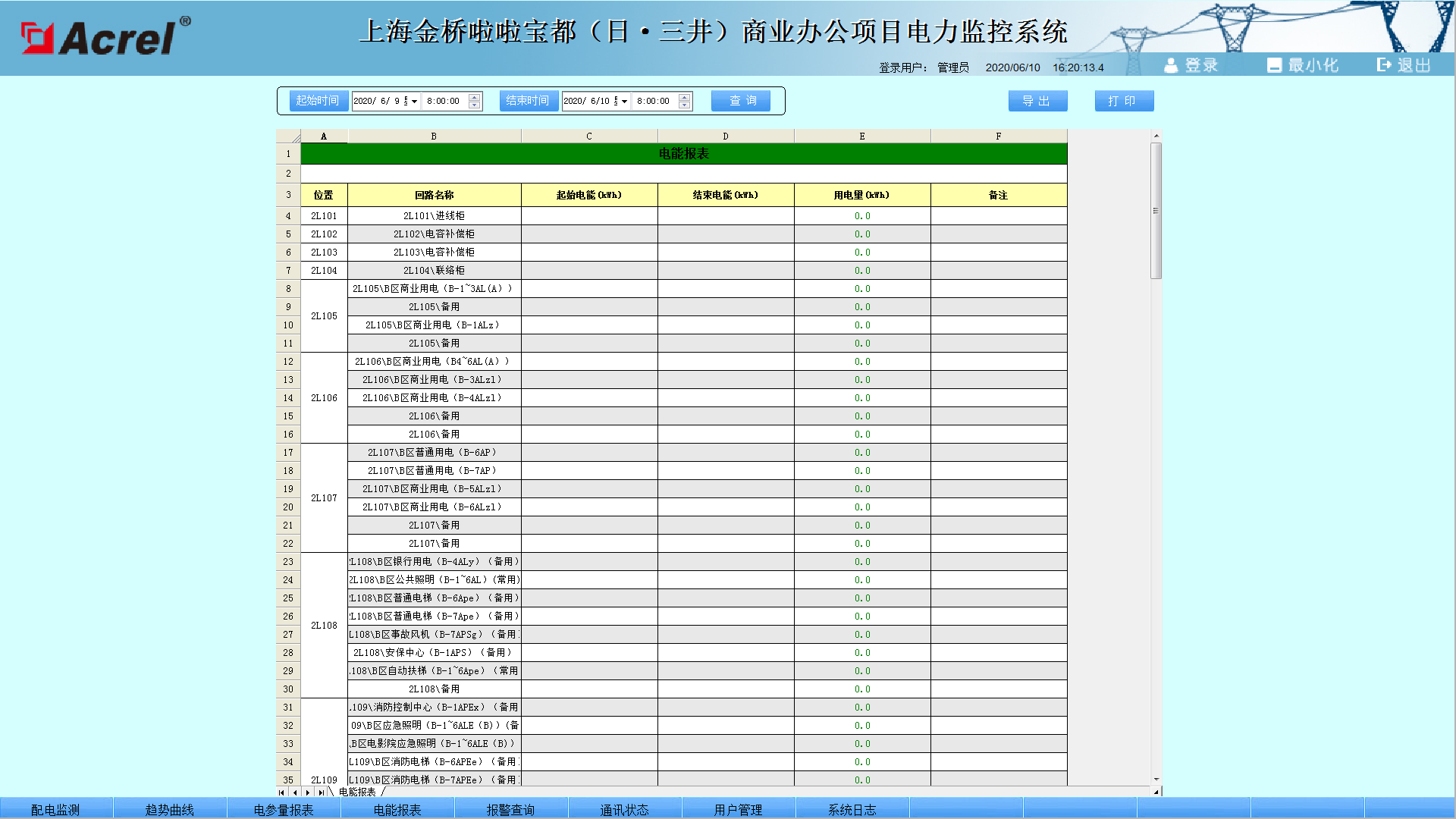Go to next sheet with navigation arrow

[308, 792]
